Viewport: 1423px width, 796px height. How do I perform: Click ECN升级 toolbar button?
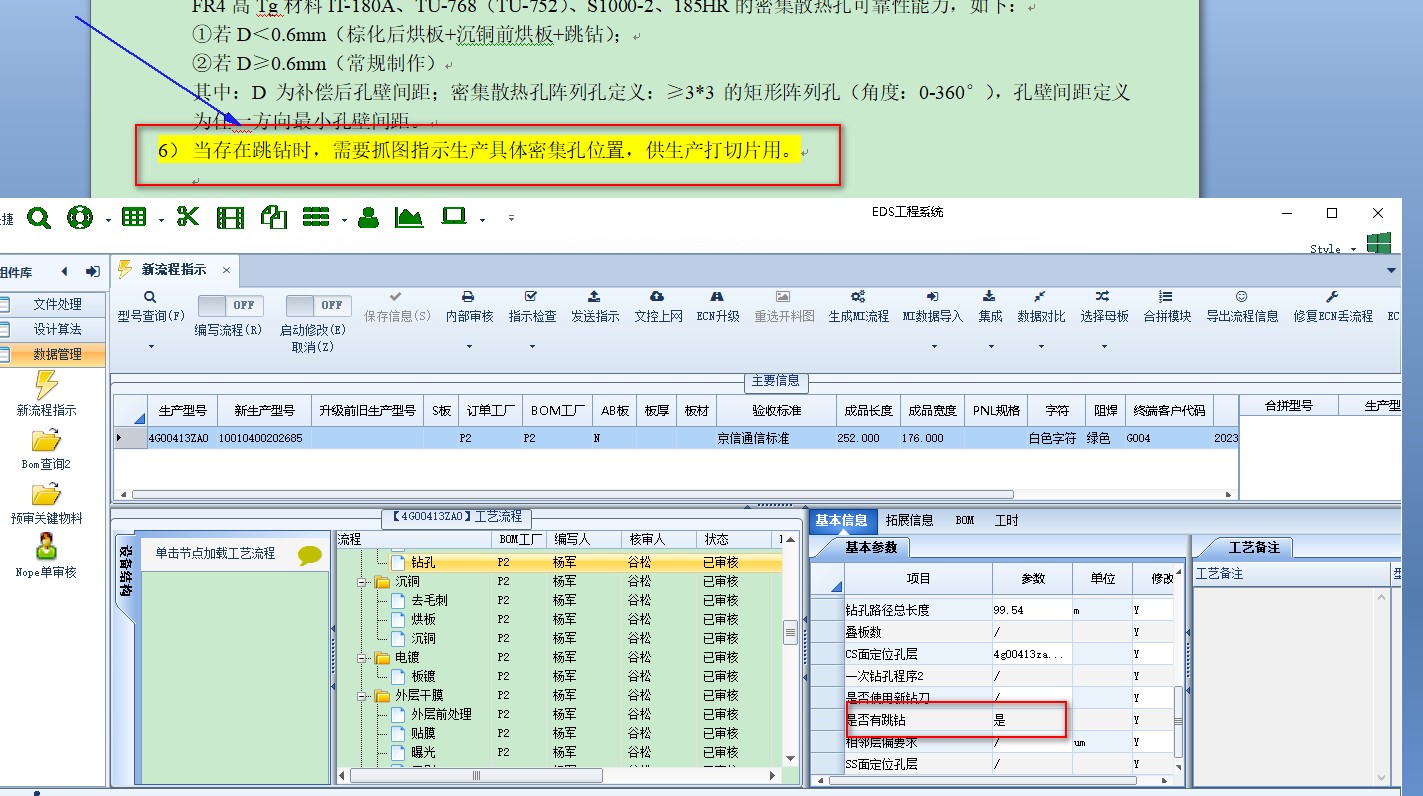717,307
